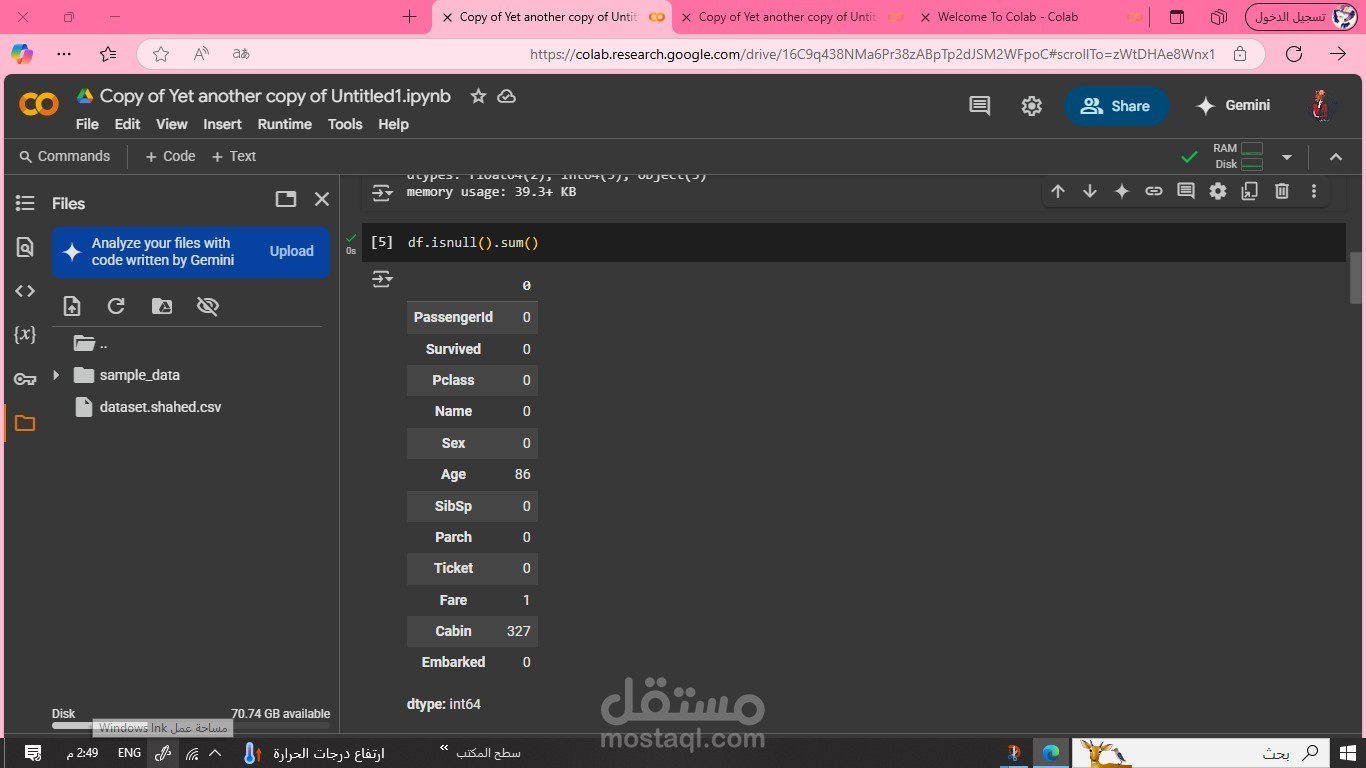Open the Insert menu
The height and width of the screenshot is (768, 1366).
[222, 124]
